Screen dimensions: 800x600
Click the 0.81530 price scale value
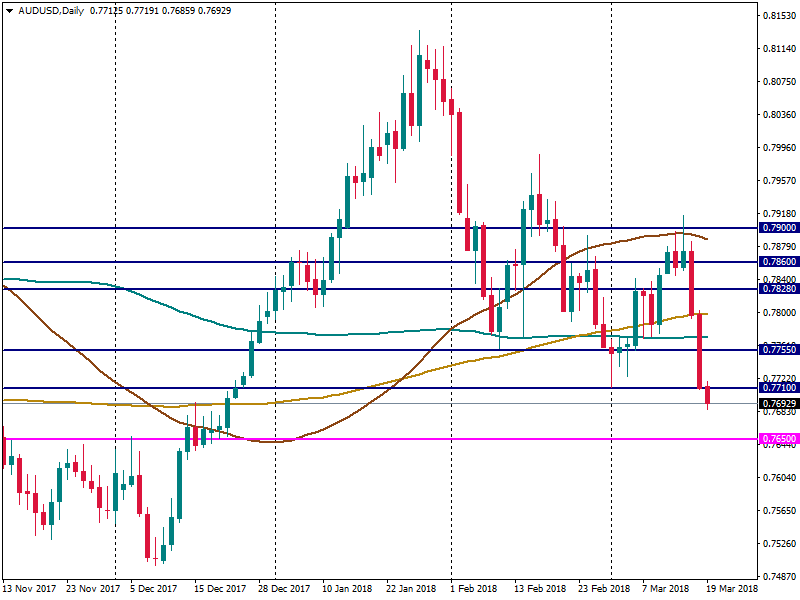tap(778, 16)
